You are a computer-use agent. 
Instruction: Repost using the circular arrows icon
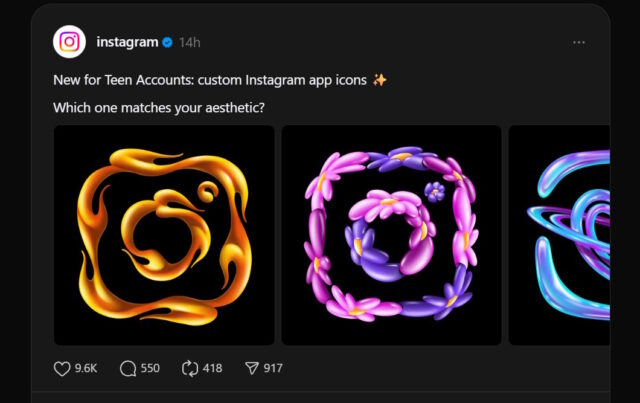(x=190, y=368)
